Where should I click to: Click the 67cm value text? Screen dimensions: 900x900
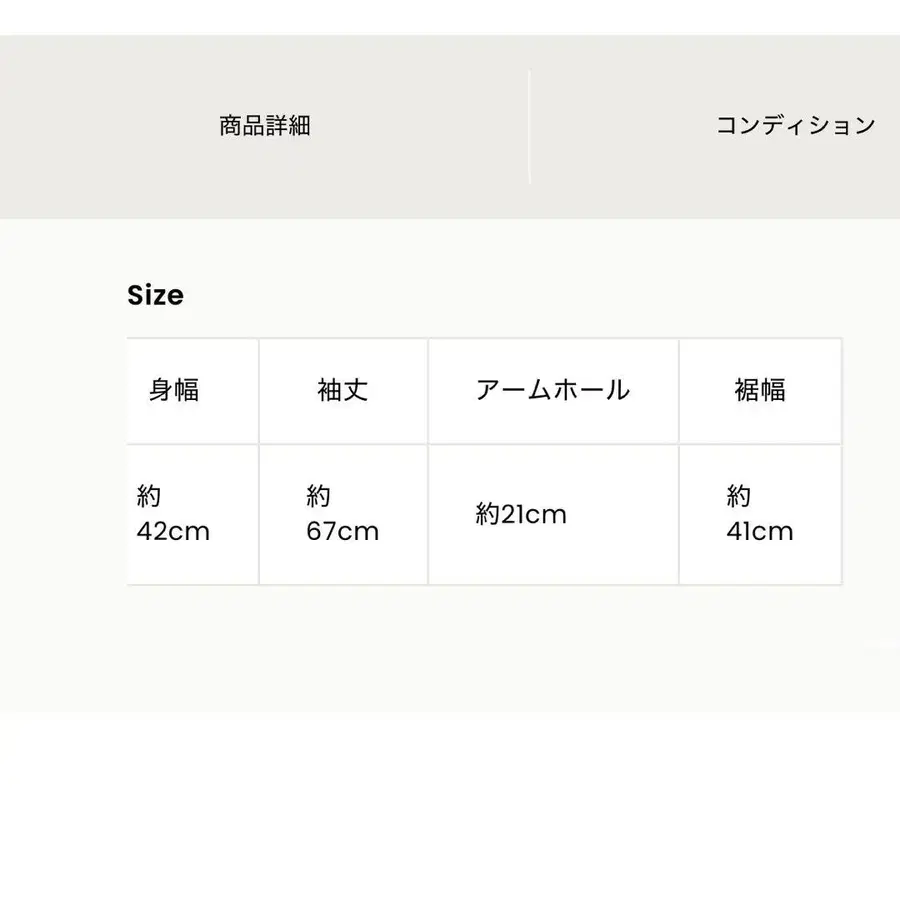click(342, 531)
